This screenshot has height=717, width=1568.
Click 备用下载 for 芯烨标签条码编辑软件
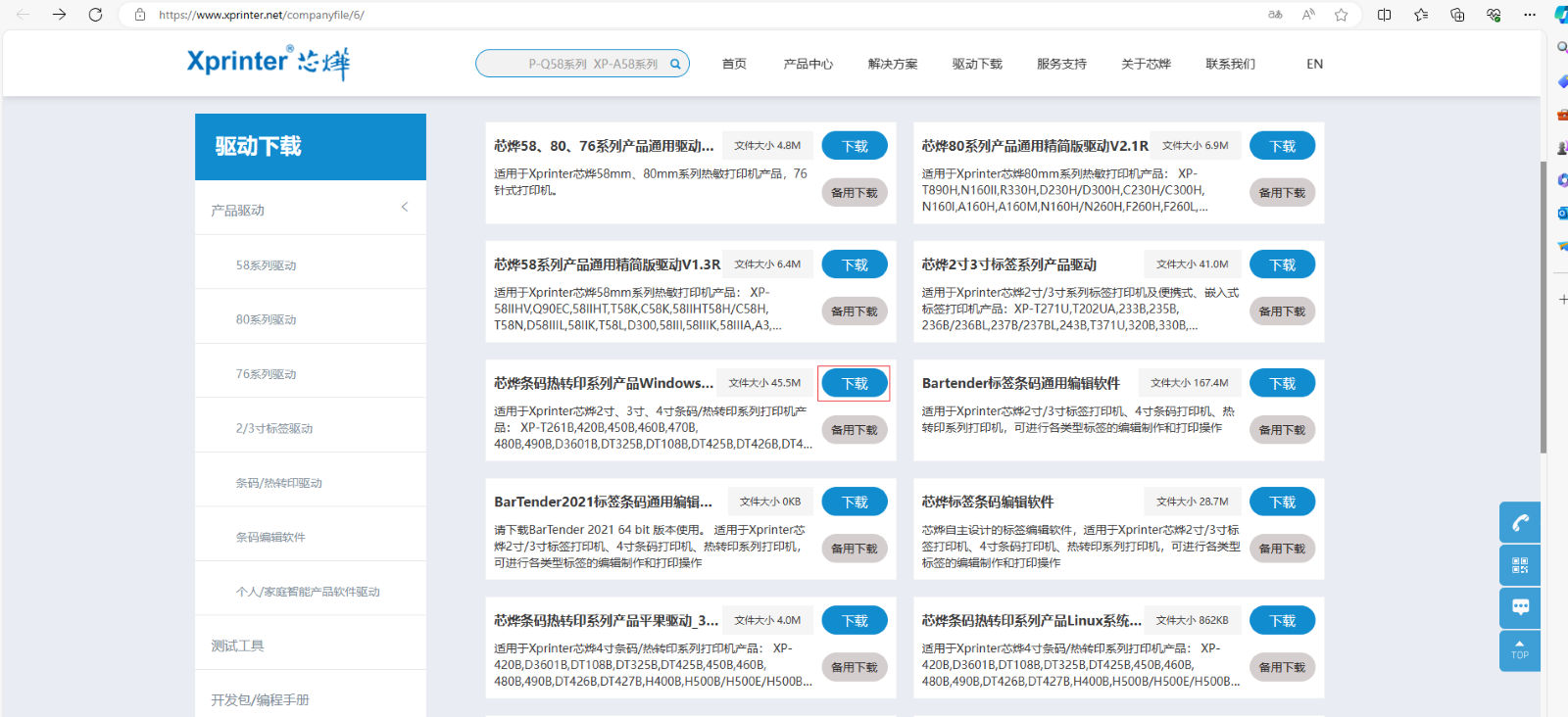click(x=1283, y=549)
